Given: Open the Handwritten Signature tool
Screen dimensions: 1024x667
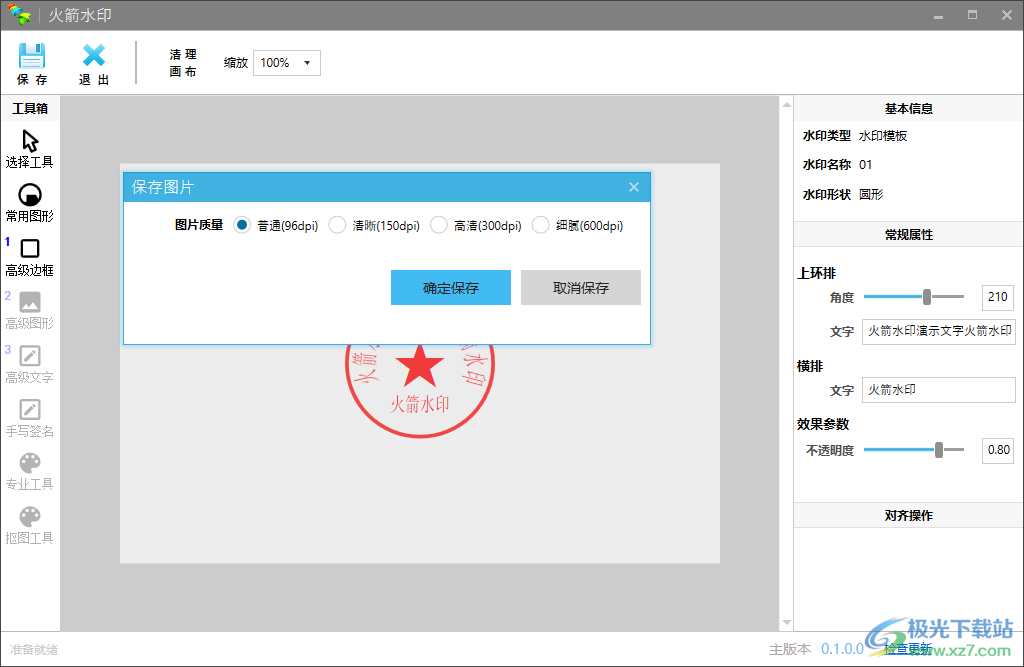Looking at the screenshot, I should pyautogui.click(x=30, y=410).
